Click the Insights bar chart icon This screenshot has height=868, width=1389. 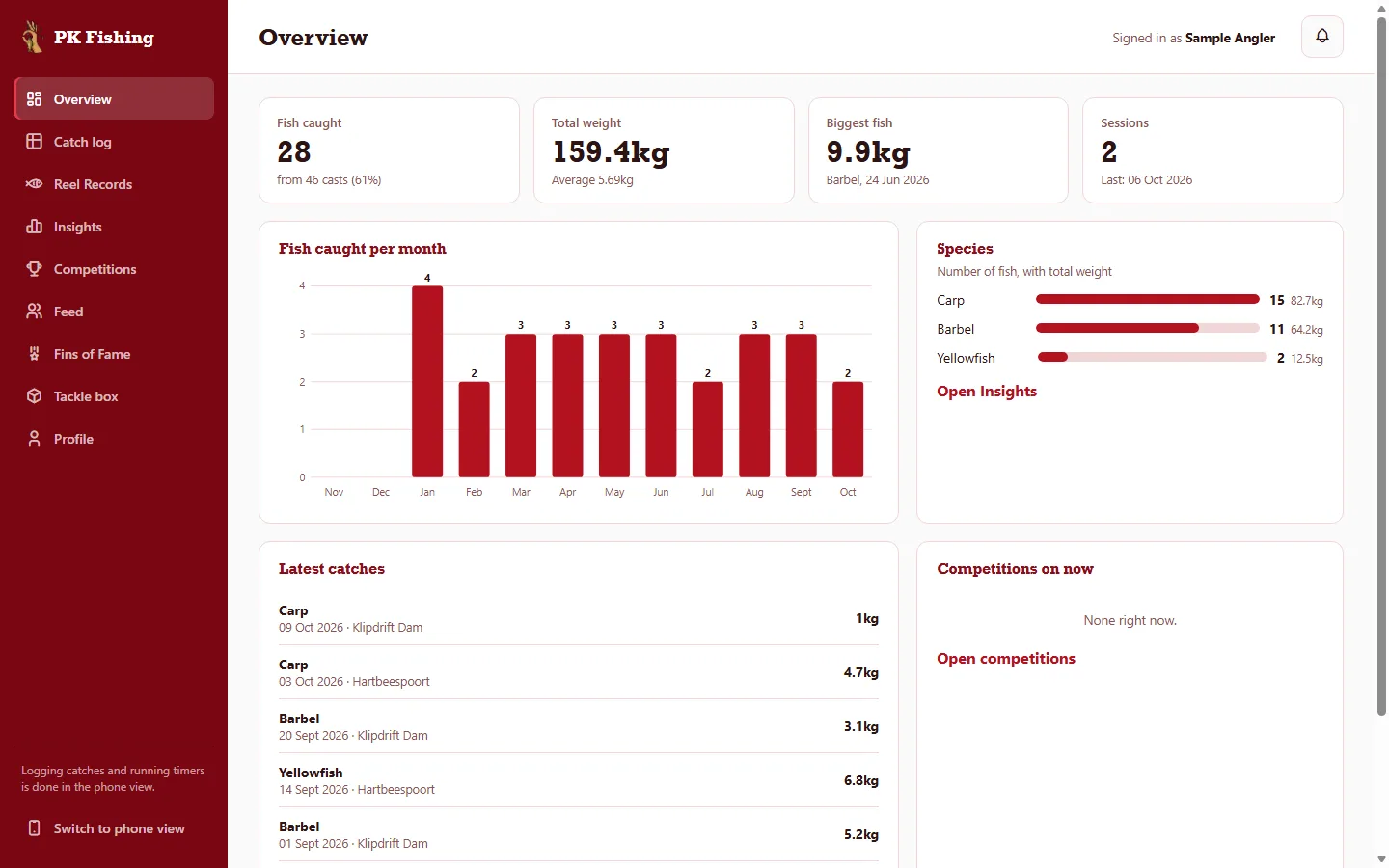(x=35, y=227)
